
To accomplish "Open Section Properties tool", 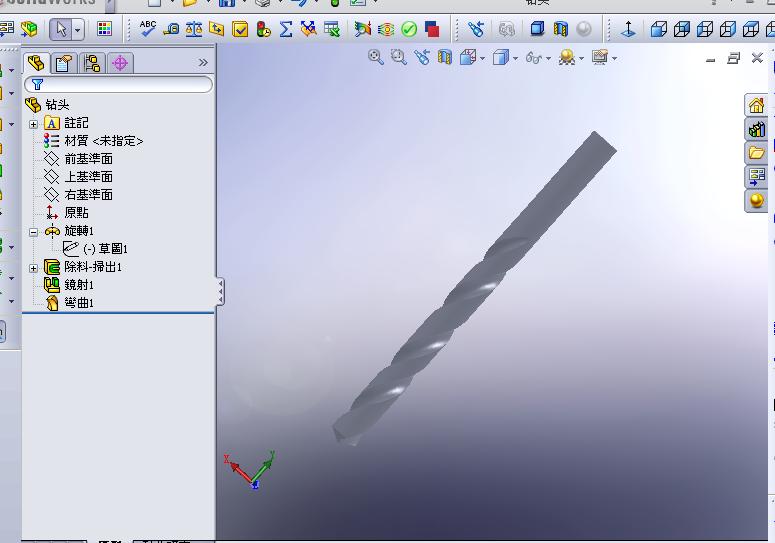I will click(x=216, y=29).
